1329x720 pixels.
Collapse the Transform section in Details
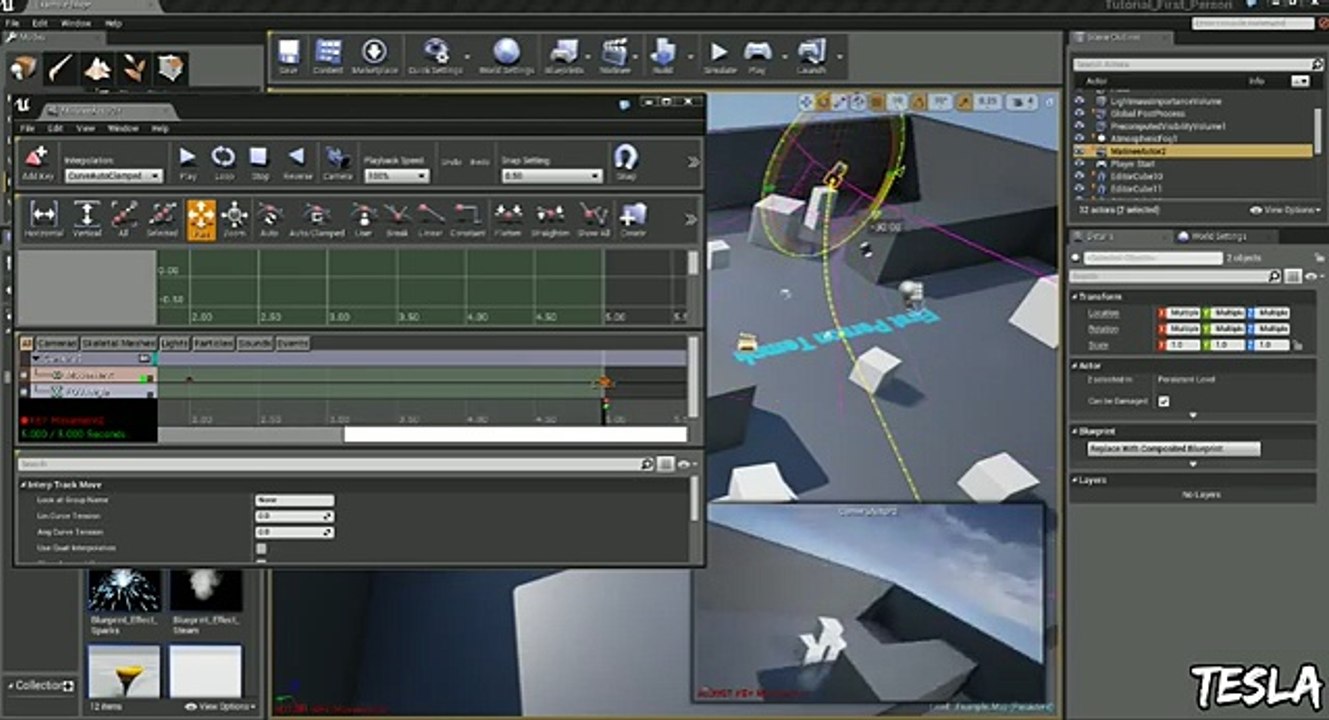tap(1074, 297)
